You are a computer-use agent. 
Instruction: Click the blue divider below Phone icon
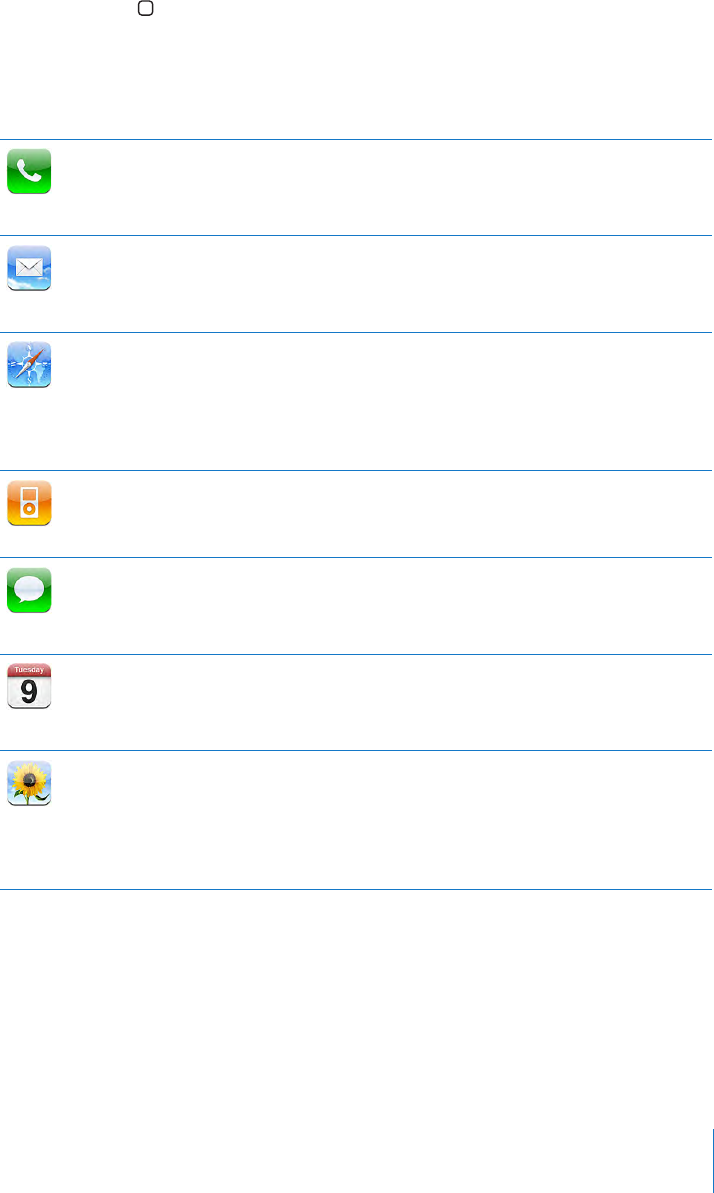pyautogui.click(x=356, y=235)
